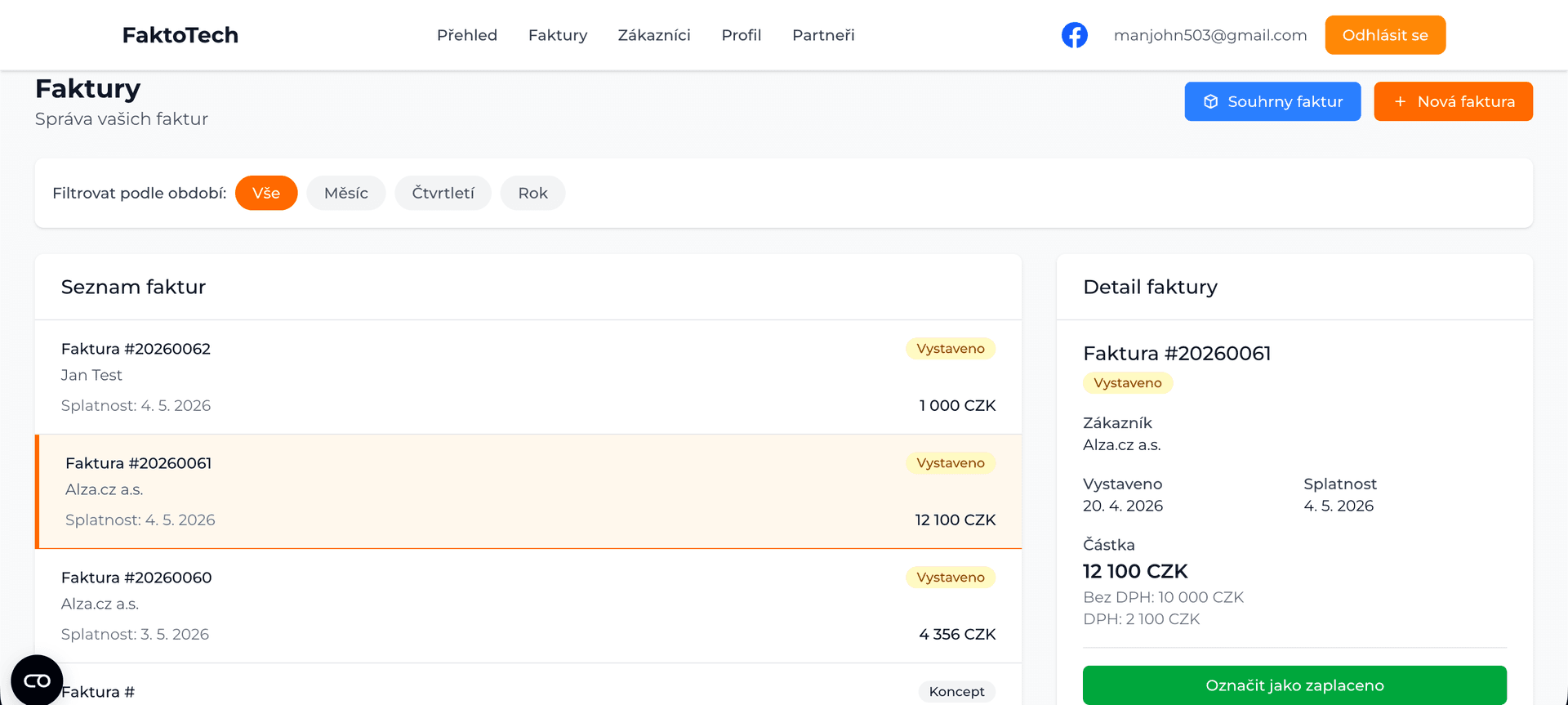The image size is (1568, 705).
Task: Open the Přehled menu item
Action: pyautogui.click(x=467, y=35)
